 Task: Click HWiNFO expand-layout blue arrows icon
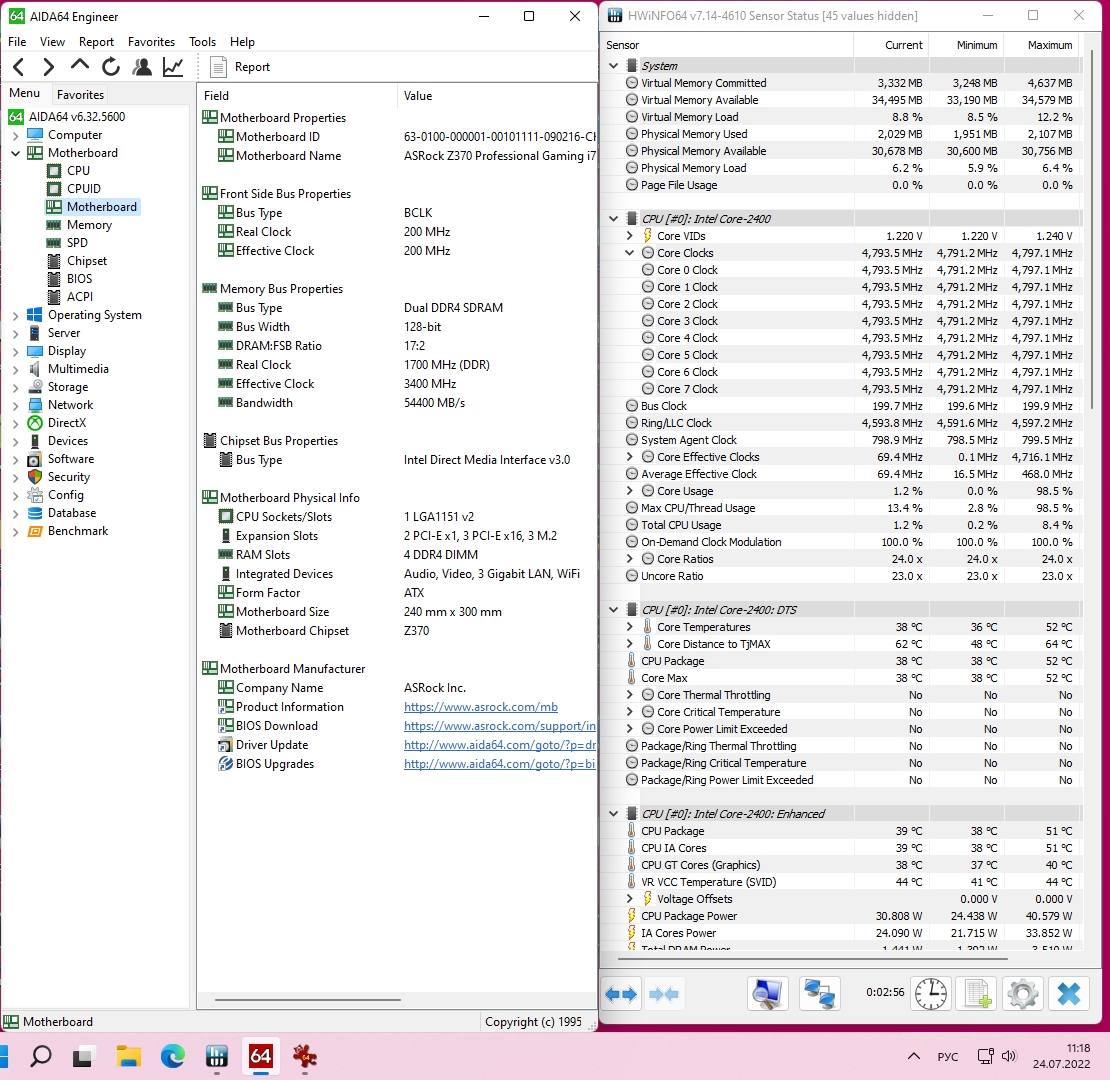click(x=621, y=994)
